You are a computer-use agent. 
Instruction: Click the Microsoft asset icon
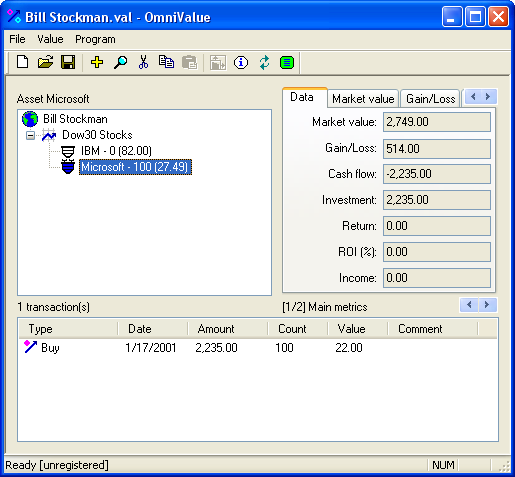[x=68, y=167]
